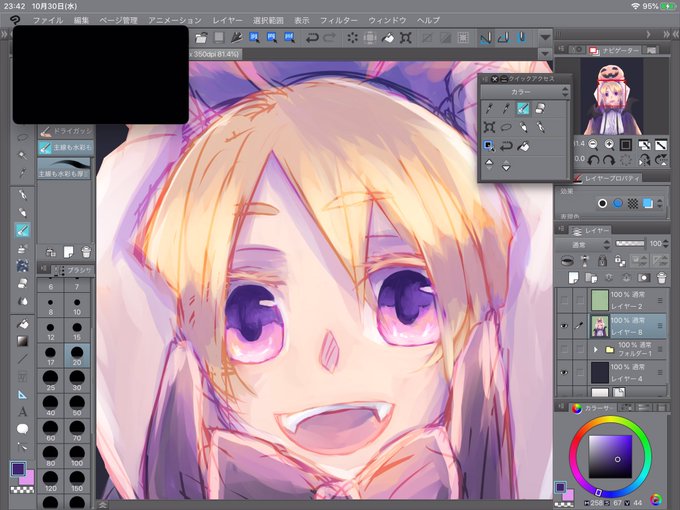The height and width of the screenshot is (510, 680).
Task: Select the Airbrush tool
Action: [23, 248]
